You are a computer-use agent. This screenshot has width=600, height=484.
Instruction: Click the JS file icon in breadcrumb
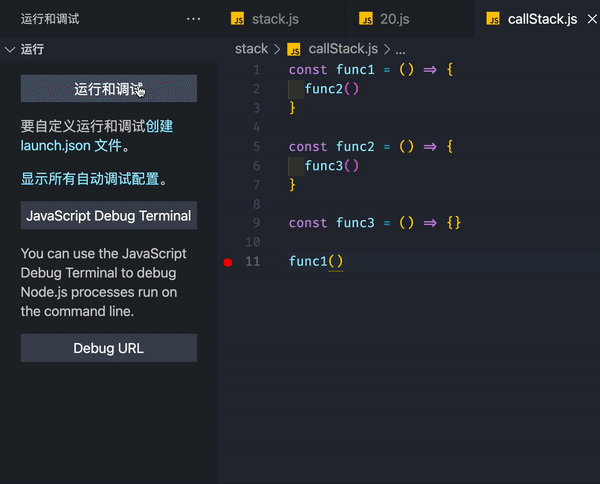point(294,48)
